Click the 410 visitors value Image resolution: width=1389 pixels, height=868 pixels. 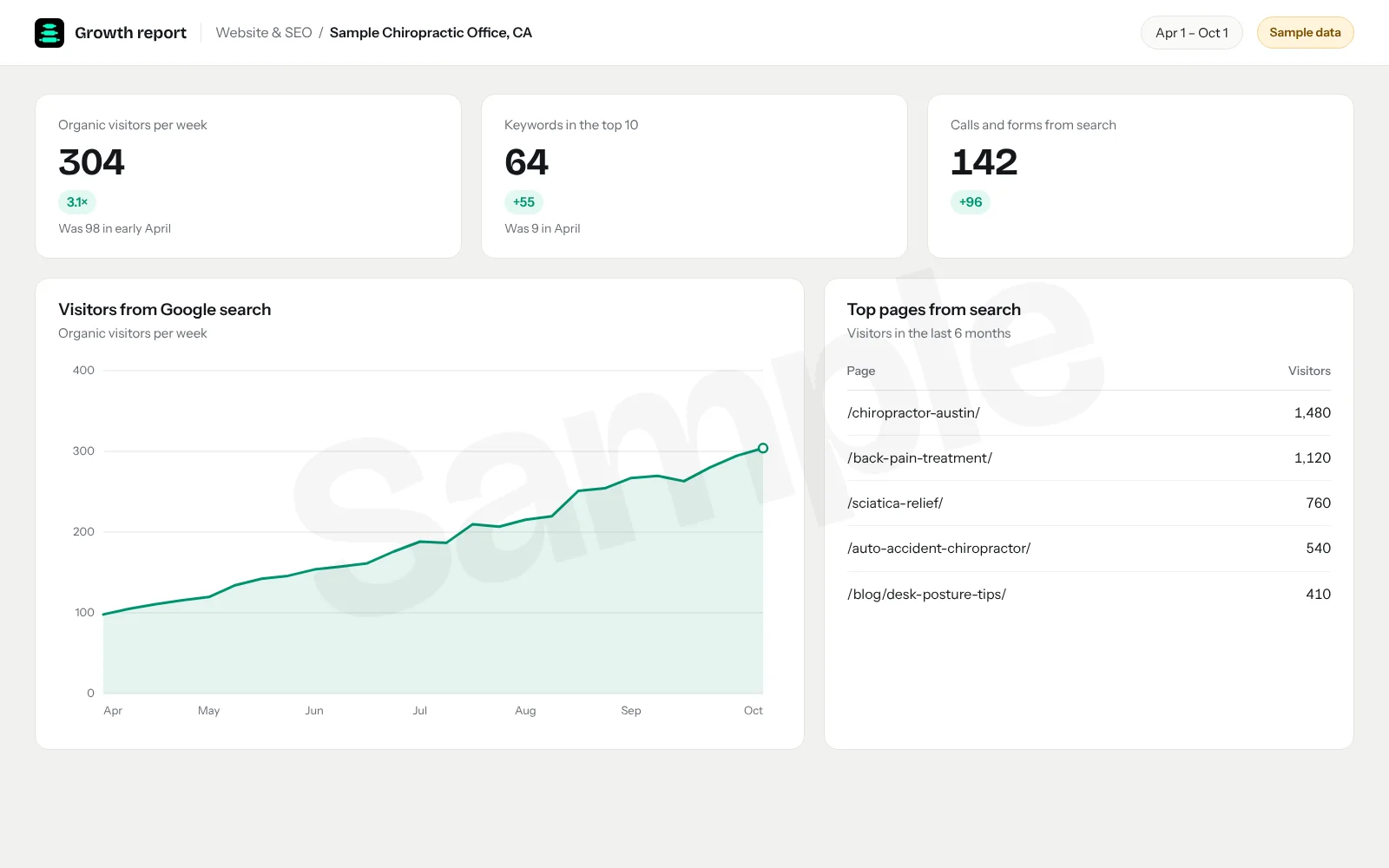[x=1318, y=595]
